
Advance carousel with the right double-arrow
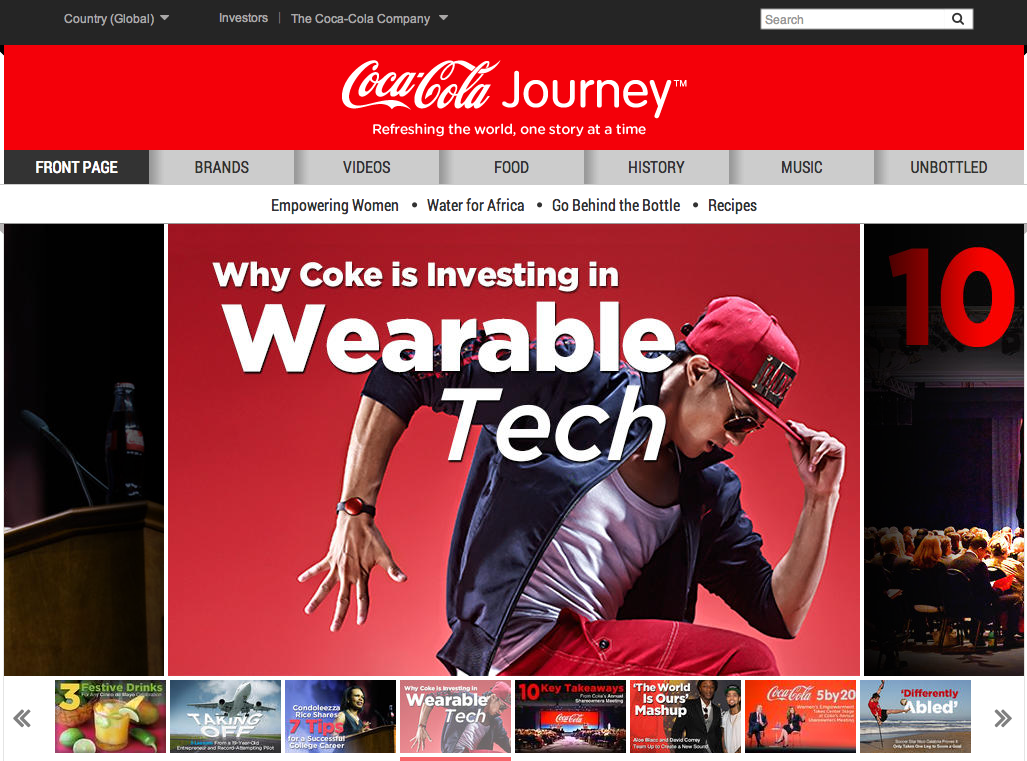point(1003,718)
